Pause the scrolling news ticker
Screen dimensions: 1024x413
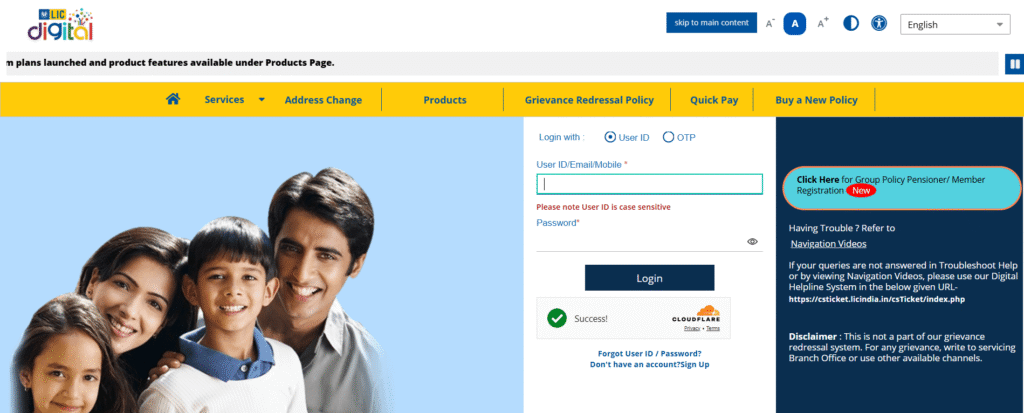pyautogui.click(x=1014, y=64)
